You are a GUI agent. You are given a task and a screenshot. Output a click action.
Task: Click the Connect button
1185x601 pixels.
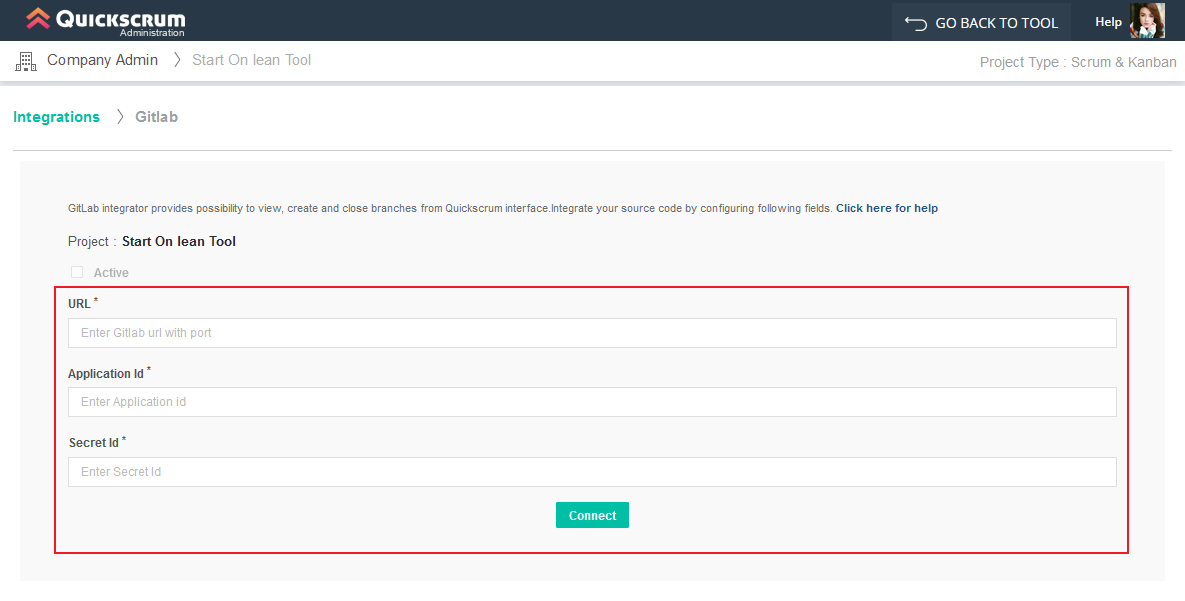point(592,515)
